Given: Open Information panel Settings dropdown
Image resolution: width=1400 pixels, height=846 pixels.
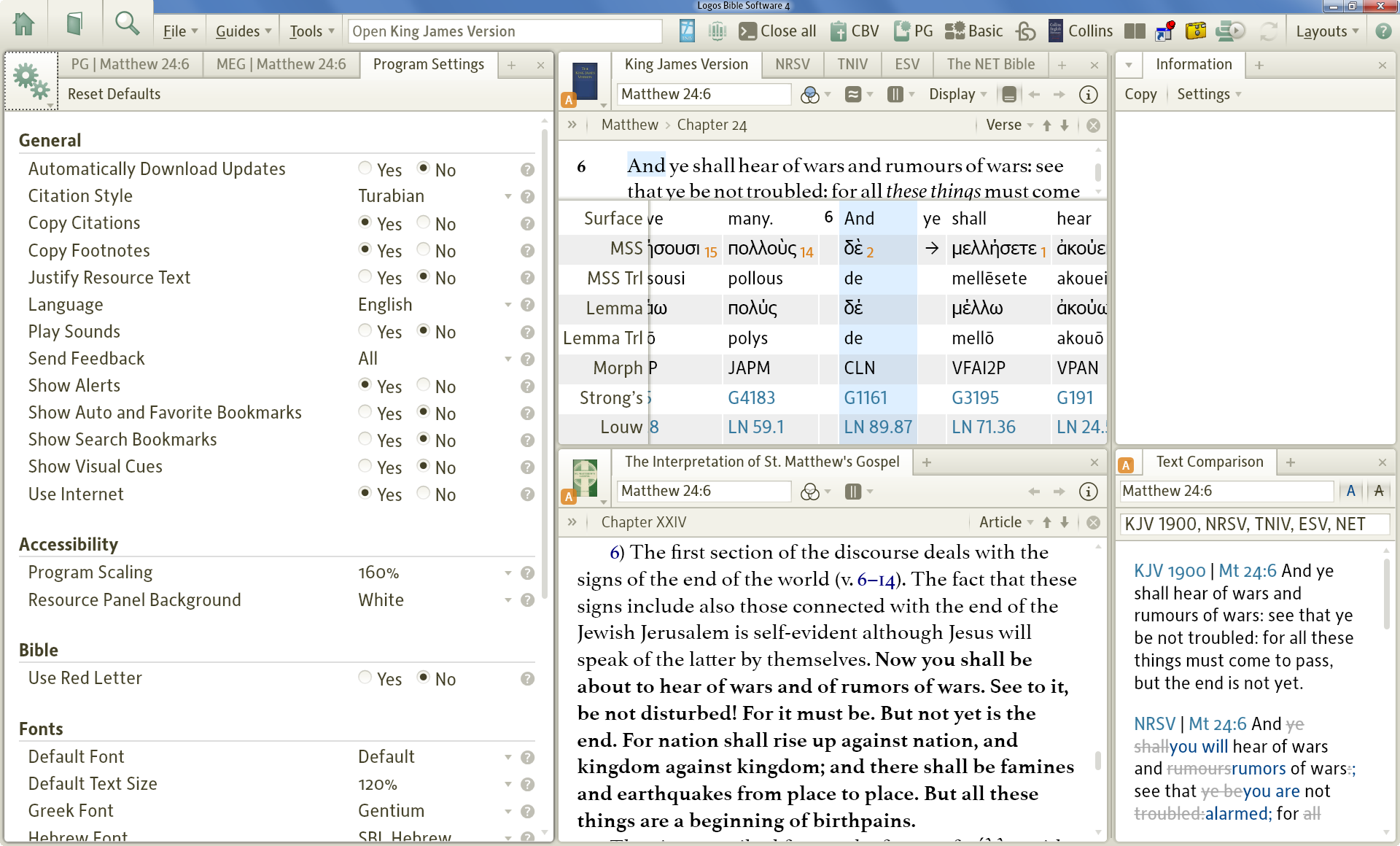Looking at the screenshot, I should (1209, 95).
